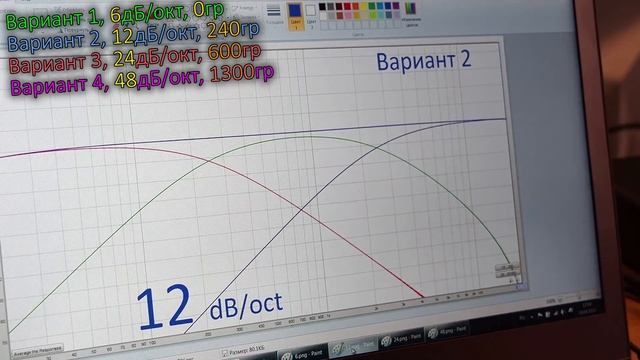Show hidden system tray icons arrow
The height and width of the screenshot is (360, 640).
click(x=532, y=317)
